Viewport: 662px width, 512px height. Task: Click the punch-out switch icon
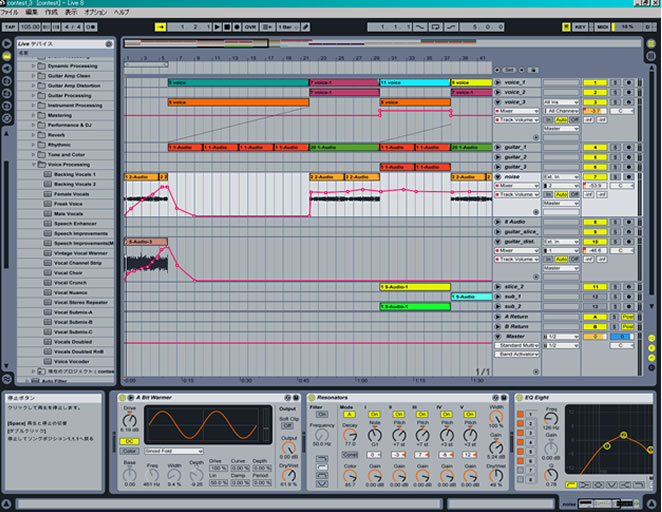tap(451, 27)
